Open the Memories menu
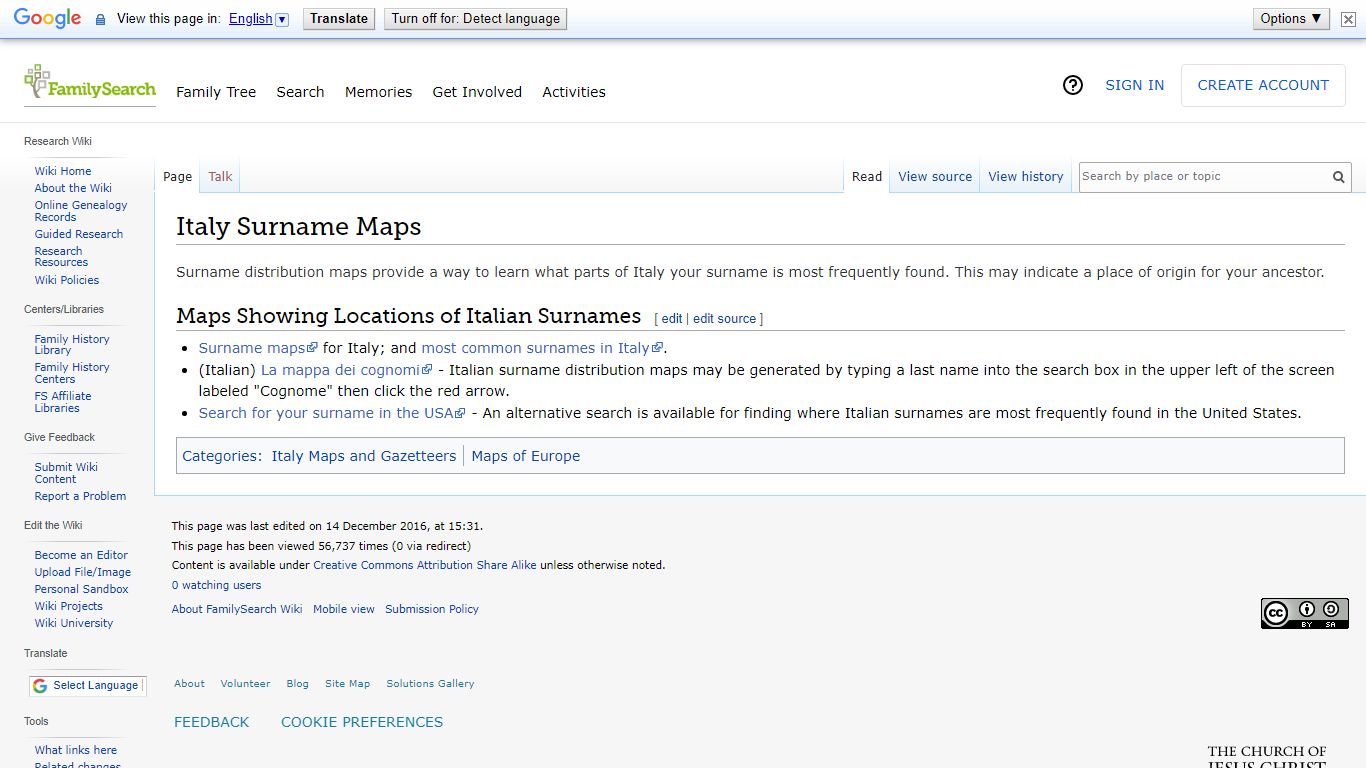This screenshot has width=1366, height=768. coord(378,92)
